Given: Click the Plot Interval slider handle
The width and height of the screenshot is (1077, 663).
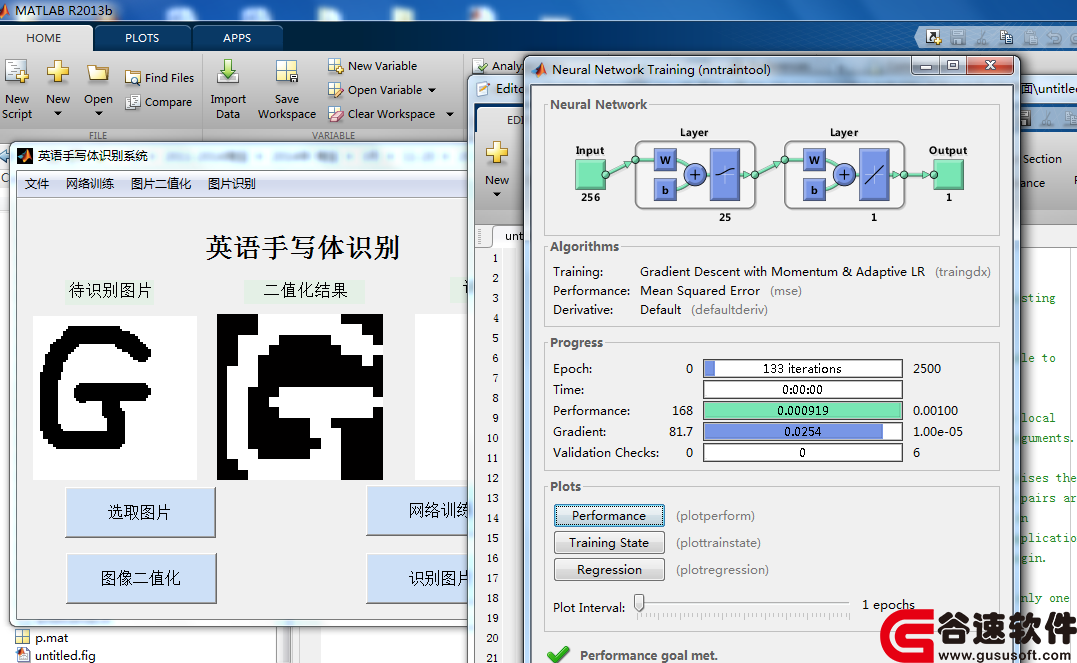Looking at the screenshot, I should tap(639, 603).
